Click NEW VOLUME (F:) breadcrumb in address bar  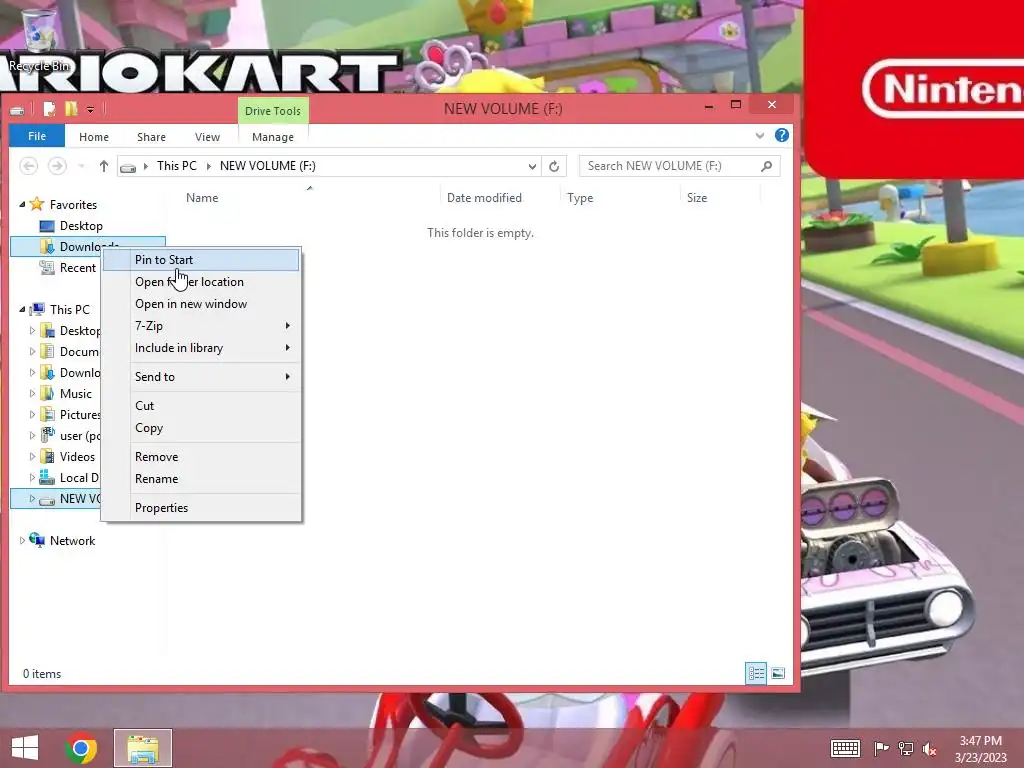[268, 166]
